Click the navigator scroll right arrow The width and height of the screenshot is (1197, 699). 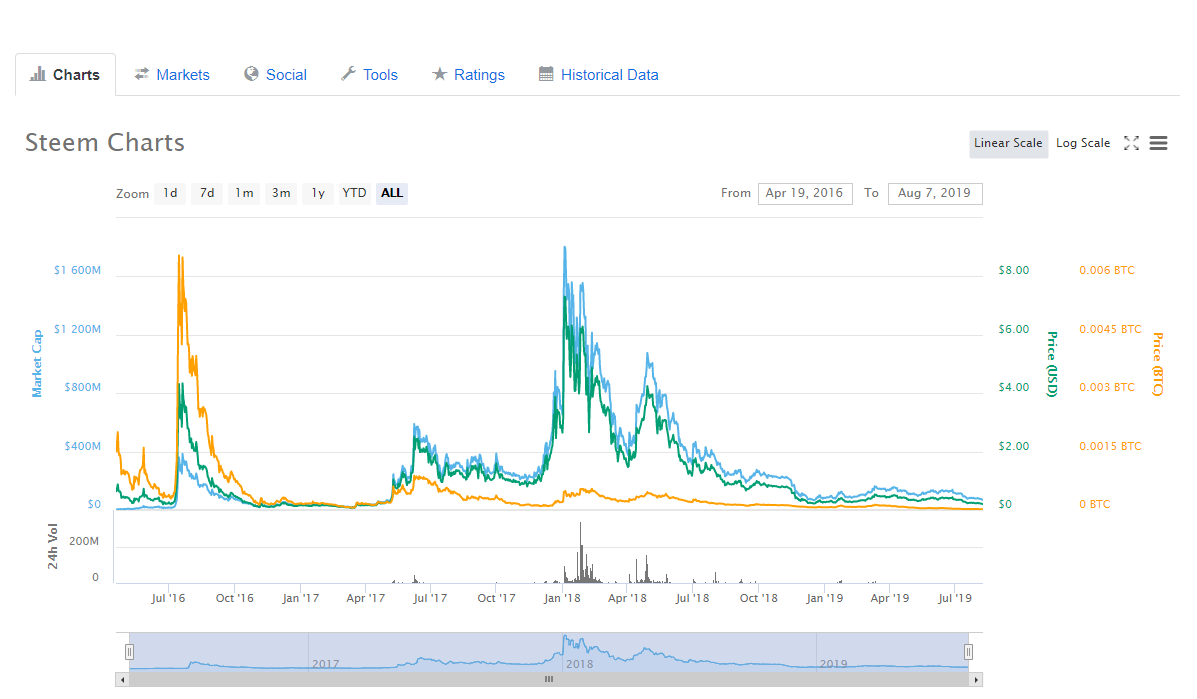click(x=976, y=679)
